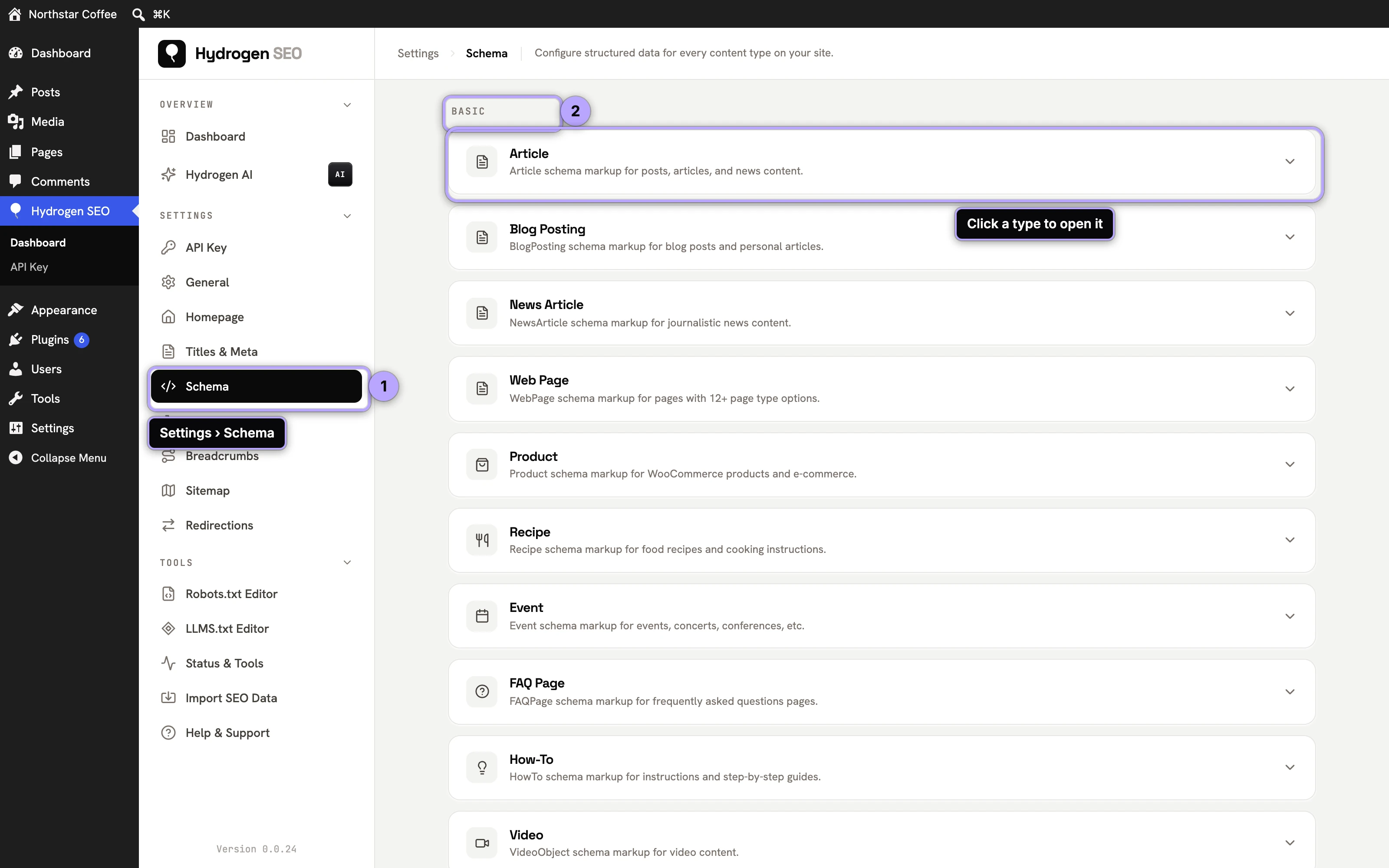This screenshot has height=868, width=1389.
Task: Open the API Key submenu under Hydrogen SEO
Action: (29, 267)
